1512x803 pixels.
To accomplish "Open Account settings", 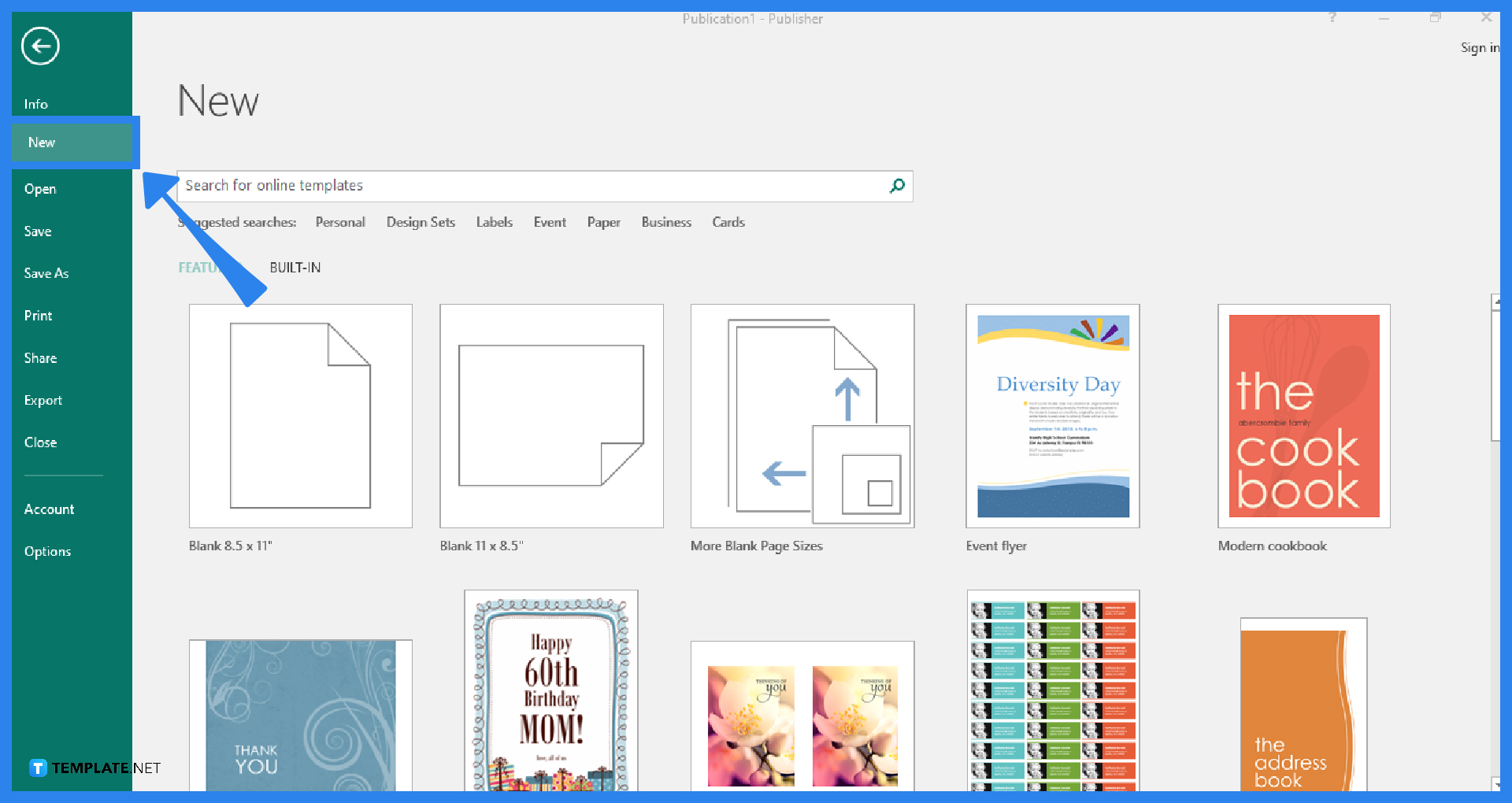I will [50, 509].
